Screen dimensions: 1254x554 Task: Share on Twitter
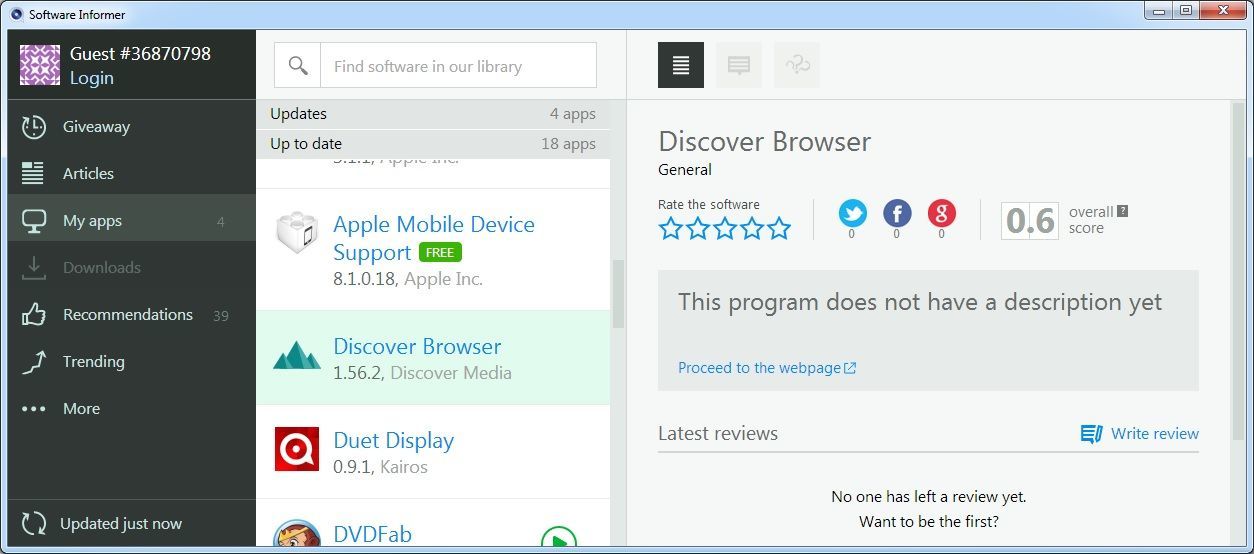coord(852,213)
